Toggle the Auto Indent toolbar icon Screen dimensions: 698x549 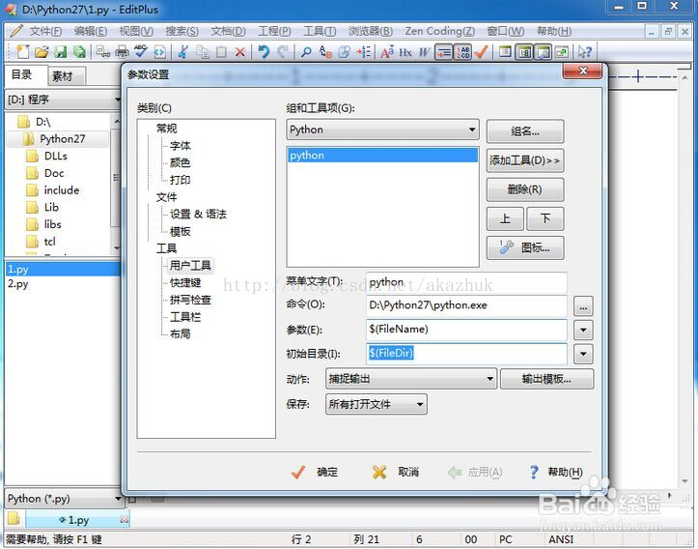tap(443, 52)
